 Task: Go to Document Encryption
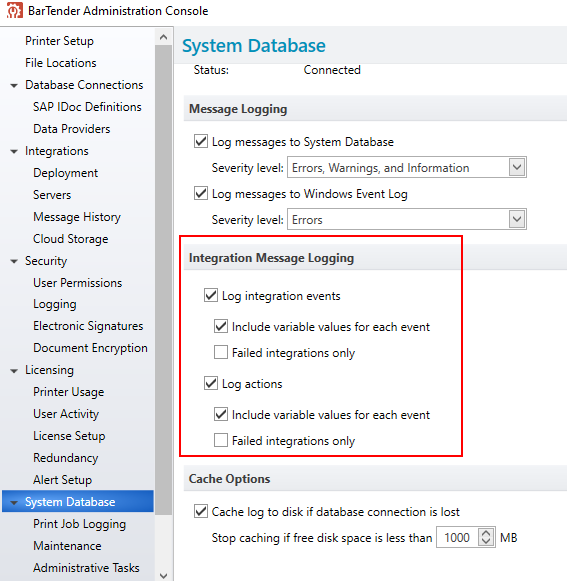pos(90,348)
